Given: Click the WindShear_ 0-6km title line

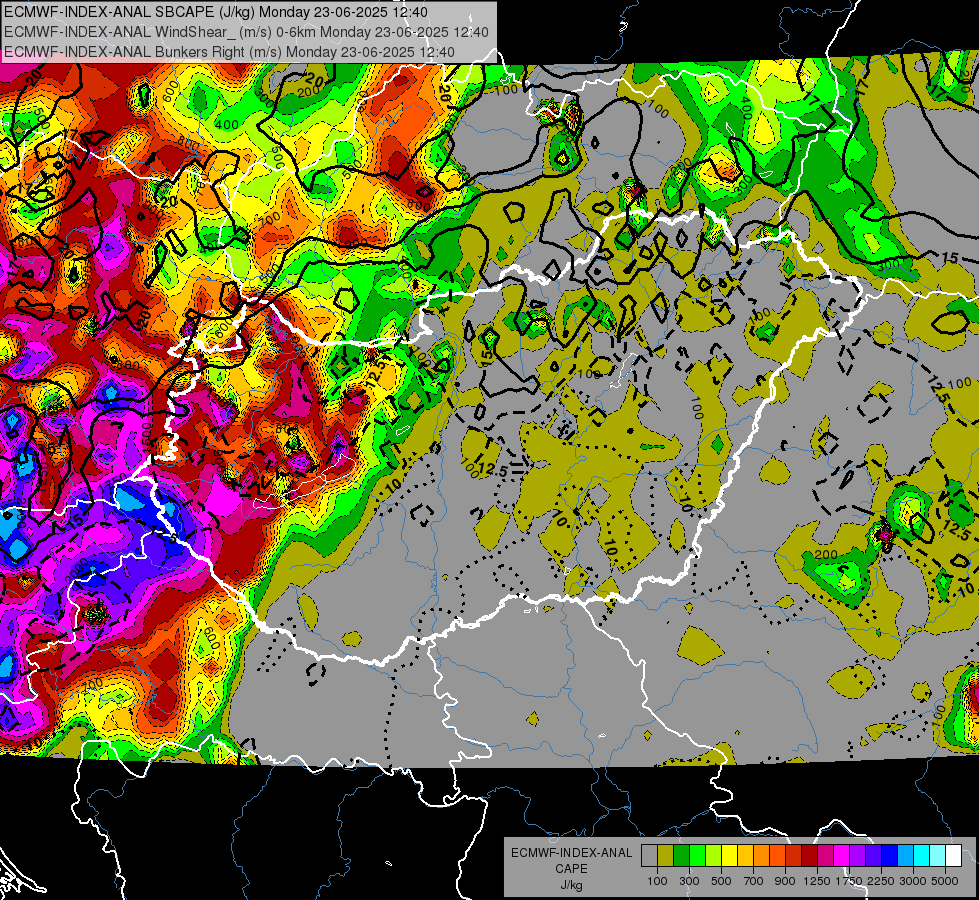Looking at the screenshot, I should tap(246, 32).
